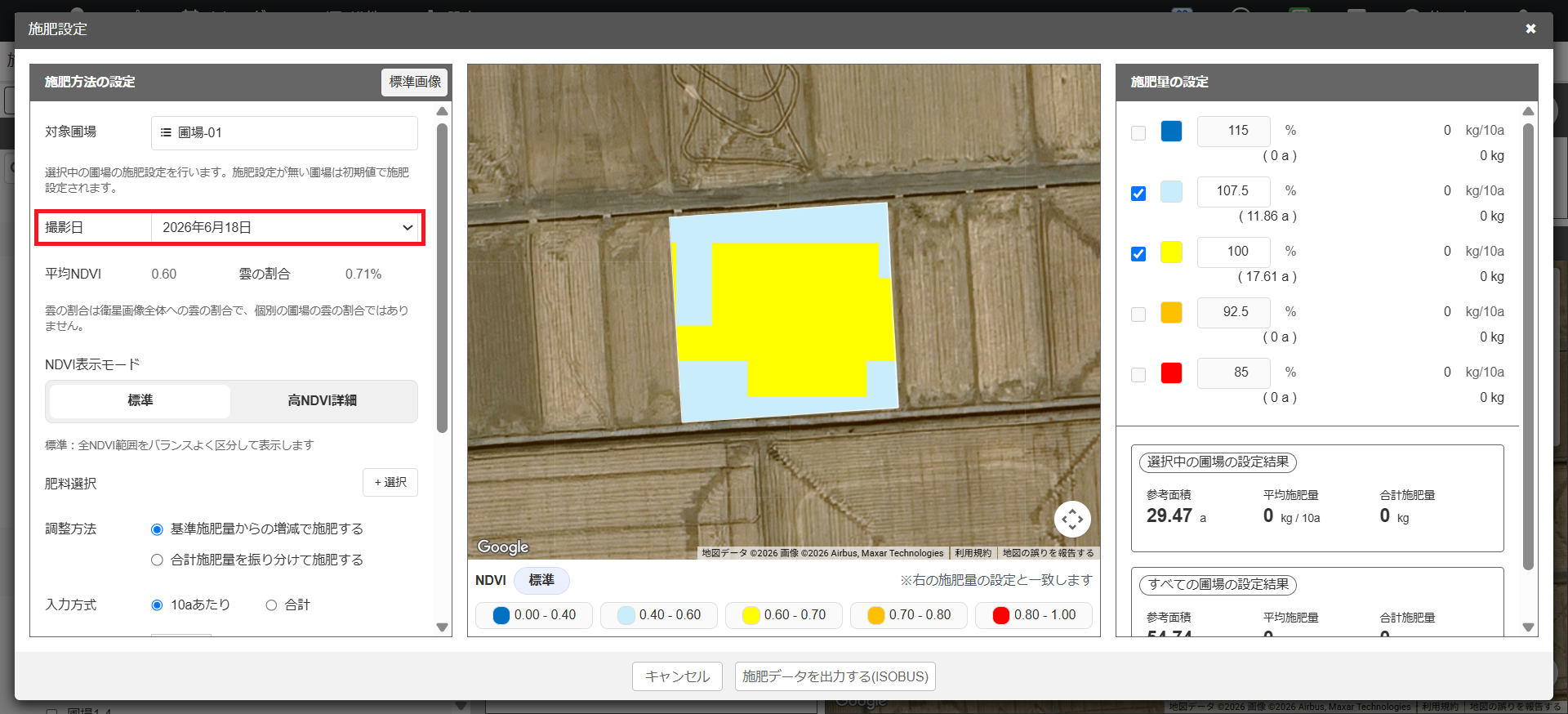The height and width of the screenshot is (714, 1568).
Task: Select the 合計 input method
Action: tap(272, 605)
